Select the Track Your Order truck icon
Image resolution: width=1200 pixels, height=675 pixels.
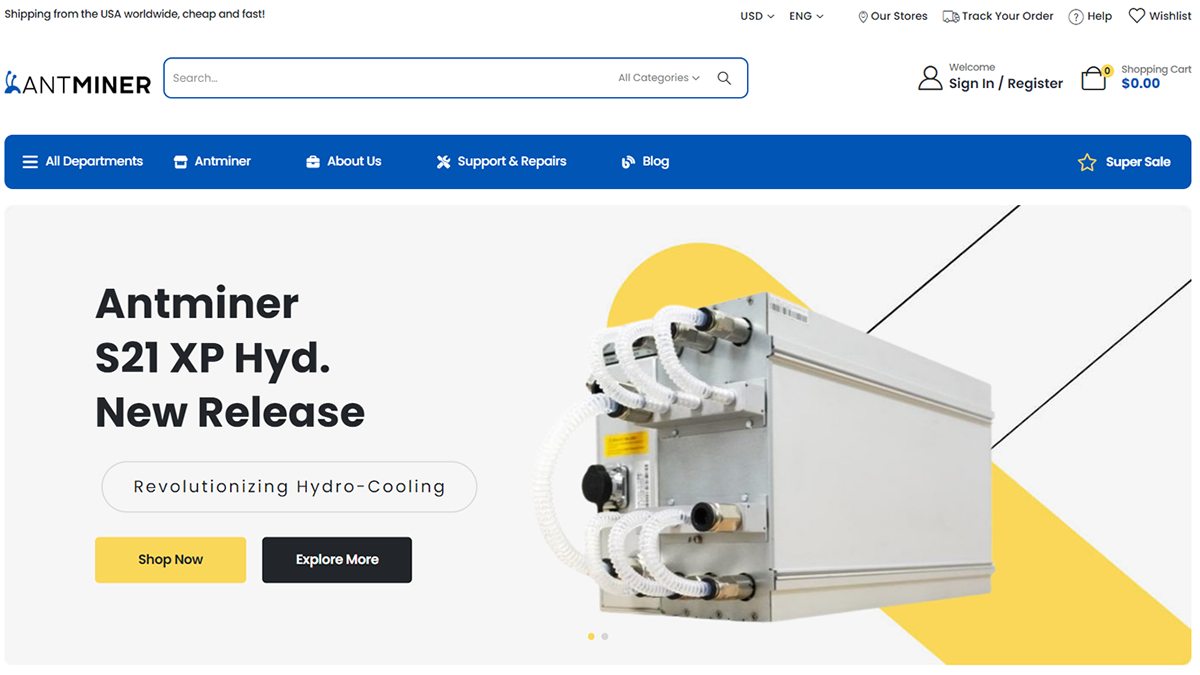(x=948, y=16)
